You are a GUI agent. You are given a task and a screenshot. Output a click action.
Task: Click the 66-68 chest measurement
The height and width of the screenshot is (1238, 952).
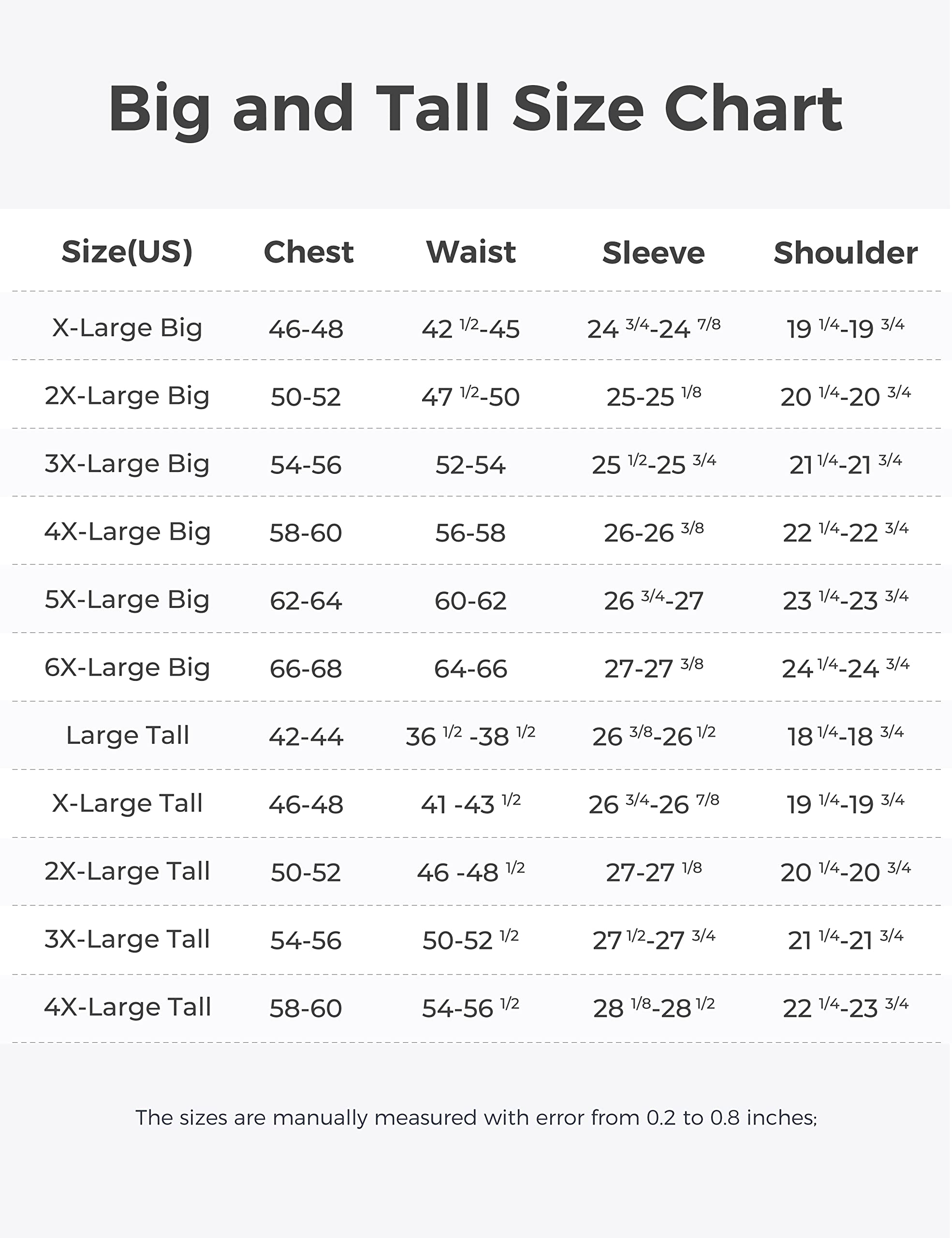point(306,669)
